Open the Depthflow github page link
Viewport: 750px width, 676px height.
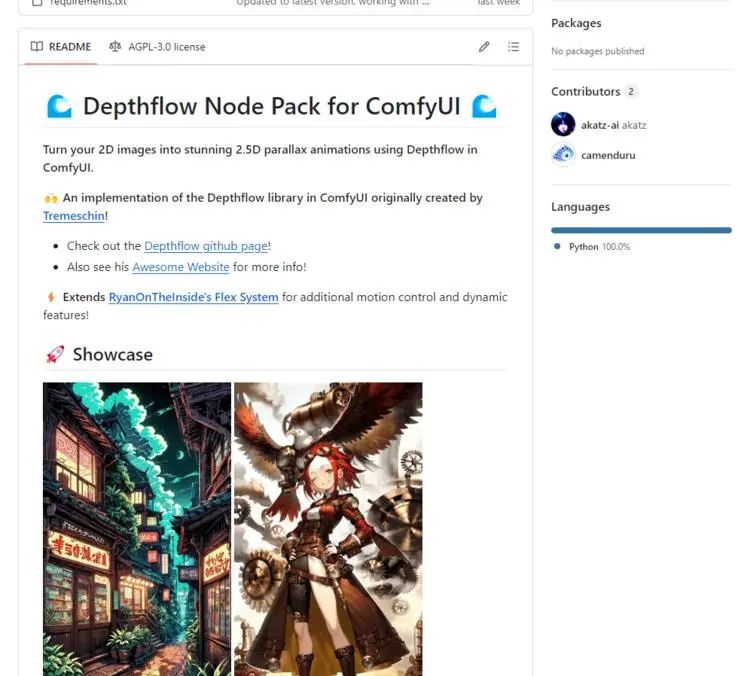coord(206,246)
